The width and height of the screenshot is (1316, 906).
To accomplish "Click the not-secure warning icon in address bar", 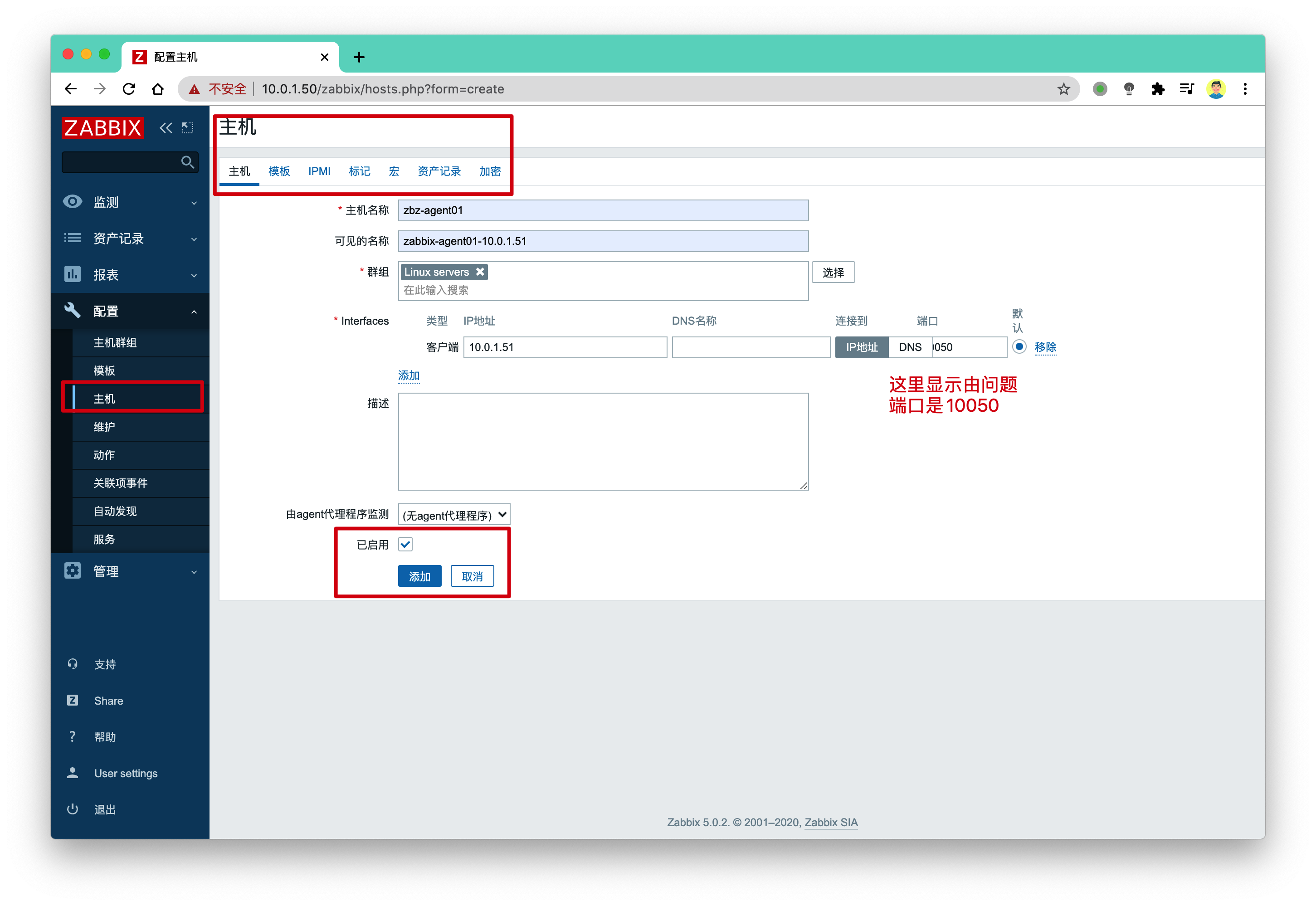I will coord(194,89).
